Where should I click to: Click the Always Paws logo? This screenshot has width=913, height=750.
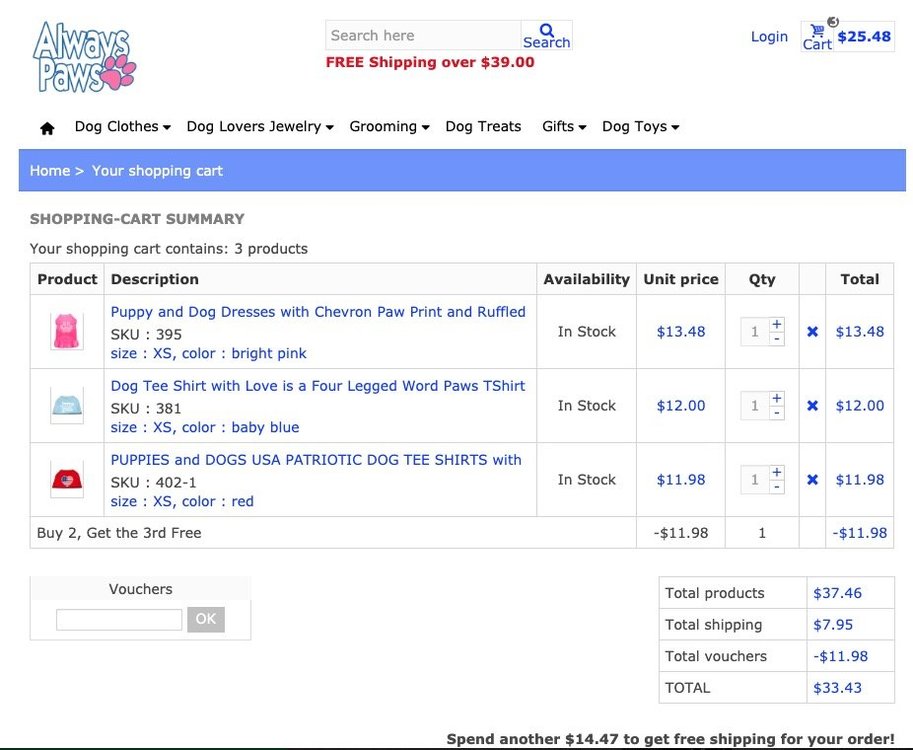pos(84,58)
